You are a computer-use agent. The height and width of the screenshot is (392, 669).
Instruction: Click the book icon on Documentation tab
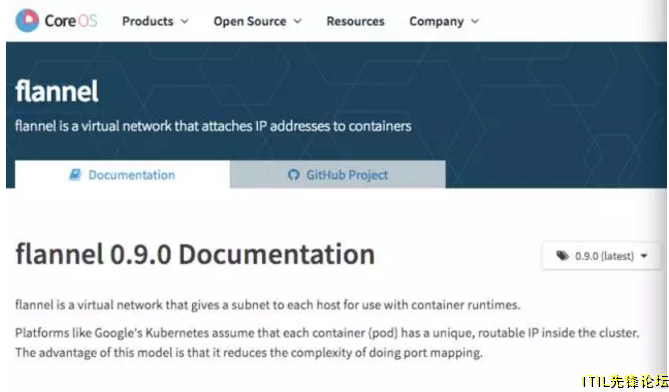pyautogui.click(x=75, y=174)
